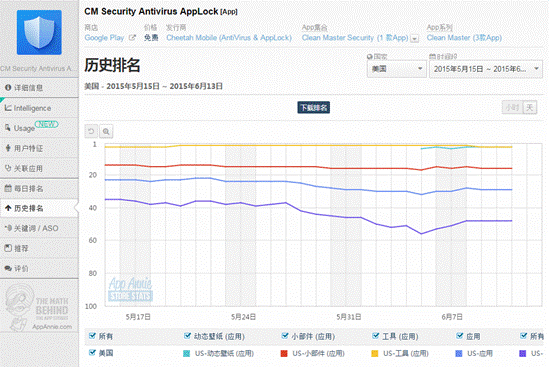
Task: Click The Math Behind AppAnnie banner
Action: pos(39,307)
